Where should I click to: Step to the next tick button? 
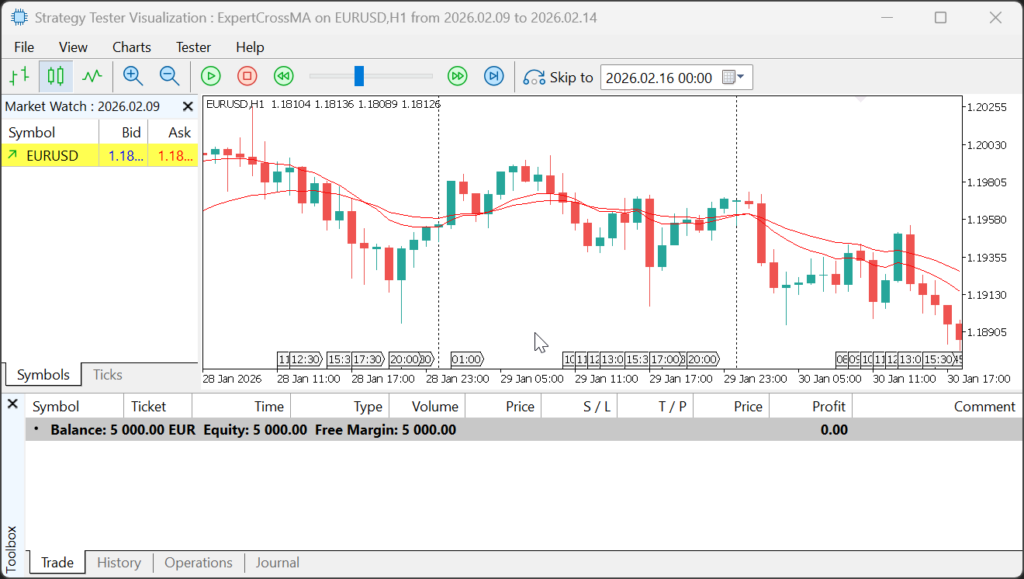point(493,77)
